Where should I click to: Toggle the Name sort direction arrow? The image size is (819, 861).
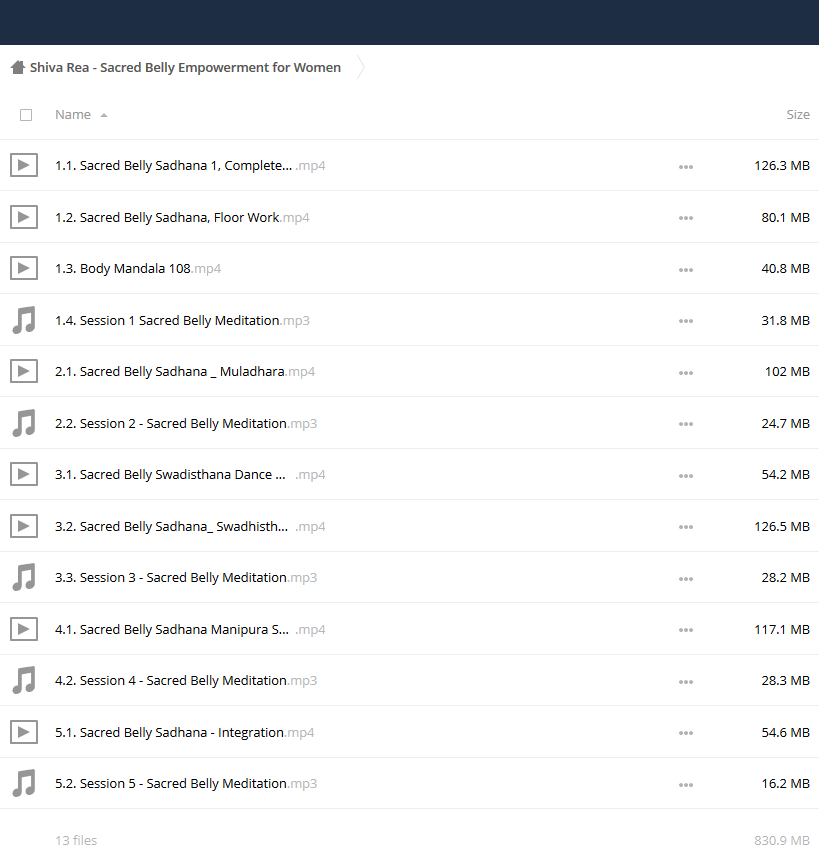[104, 115]
